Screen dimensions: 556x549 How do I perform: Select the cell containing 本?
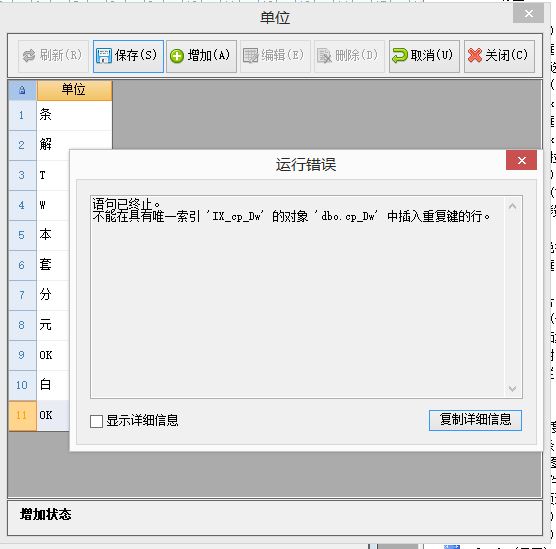pyautogui.click(x=53, y=235)
